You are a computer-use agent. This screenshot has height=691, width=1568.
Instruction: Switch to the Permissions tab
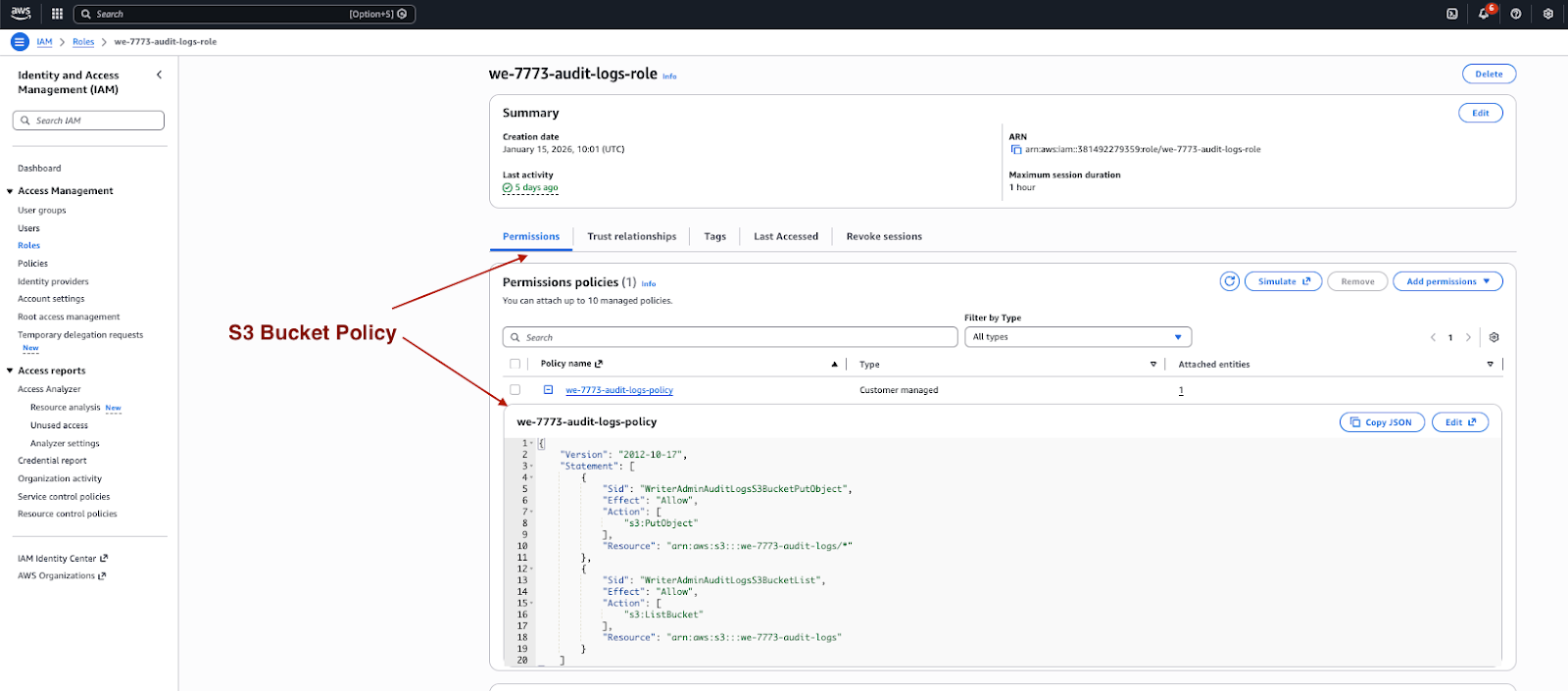[x=531, y=236]
